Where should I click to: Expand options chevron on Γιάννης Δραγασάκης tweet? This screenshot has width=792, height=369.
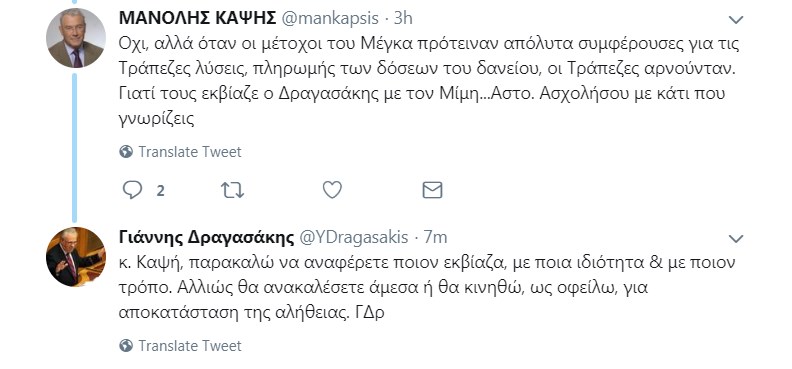(736, 239)
